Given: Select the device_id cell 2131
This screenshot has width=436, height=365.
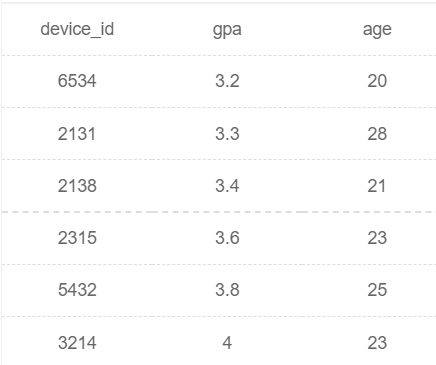Looking at the screenshot, I should (77, 134).
